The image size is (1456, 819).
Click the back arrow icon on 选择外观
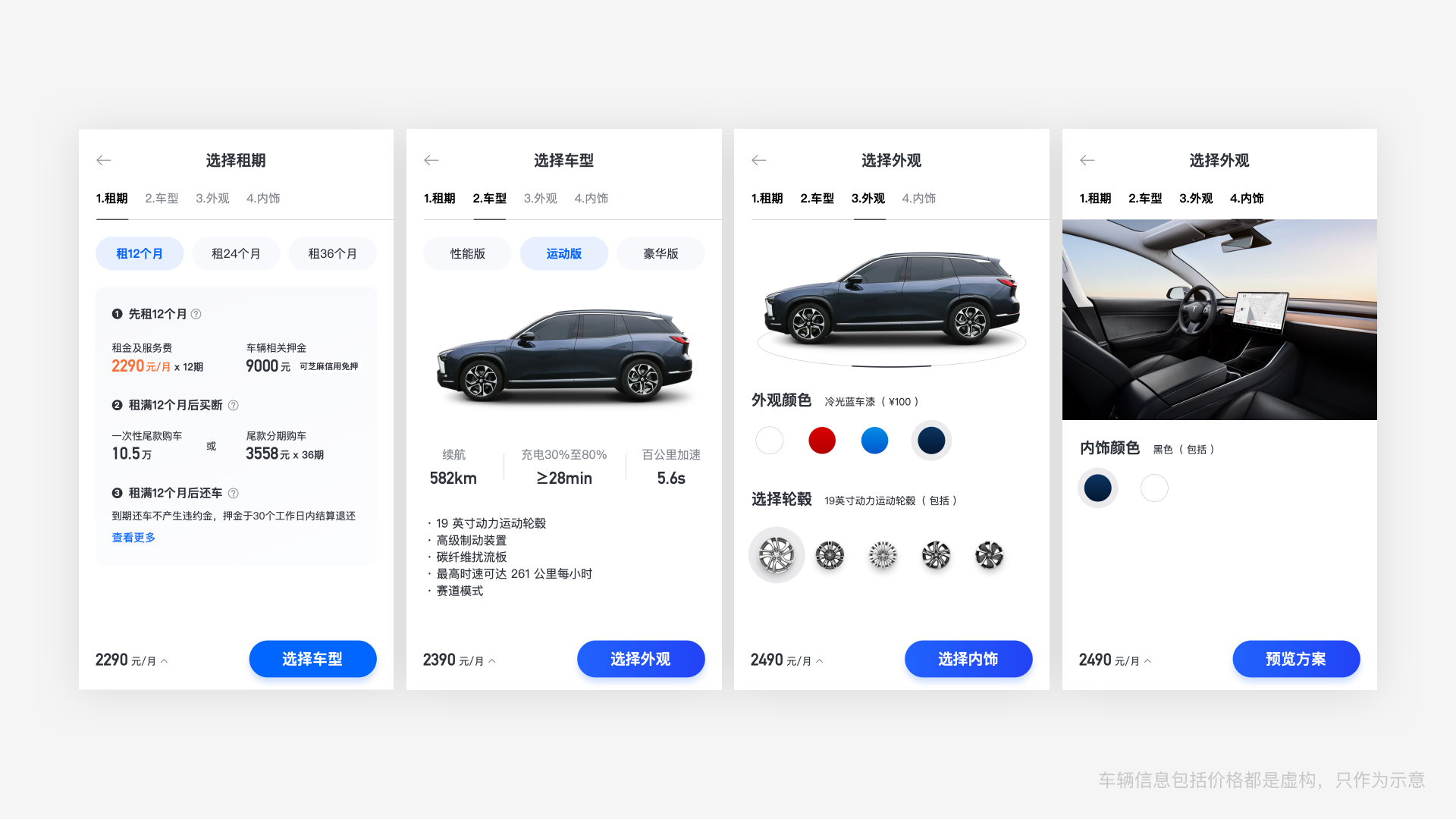point(759,159)
